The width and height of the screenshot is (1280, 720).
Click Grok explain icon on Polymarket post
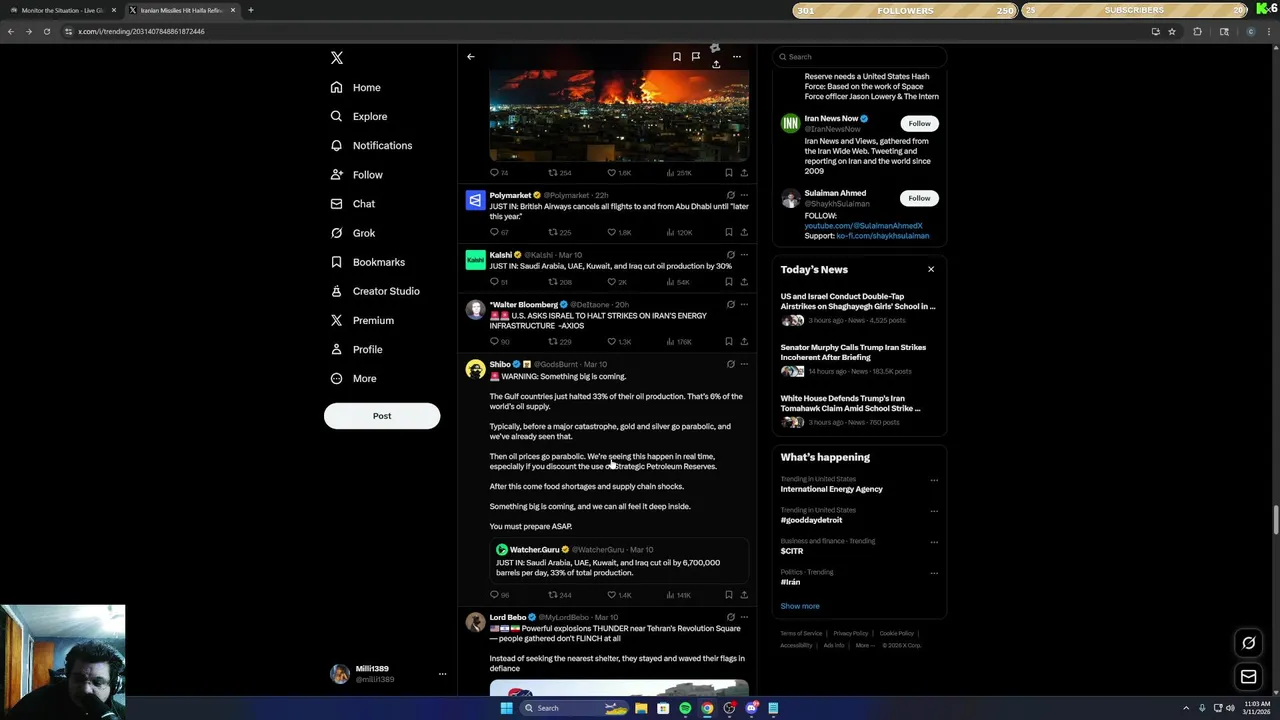click(730, 195)
